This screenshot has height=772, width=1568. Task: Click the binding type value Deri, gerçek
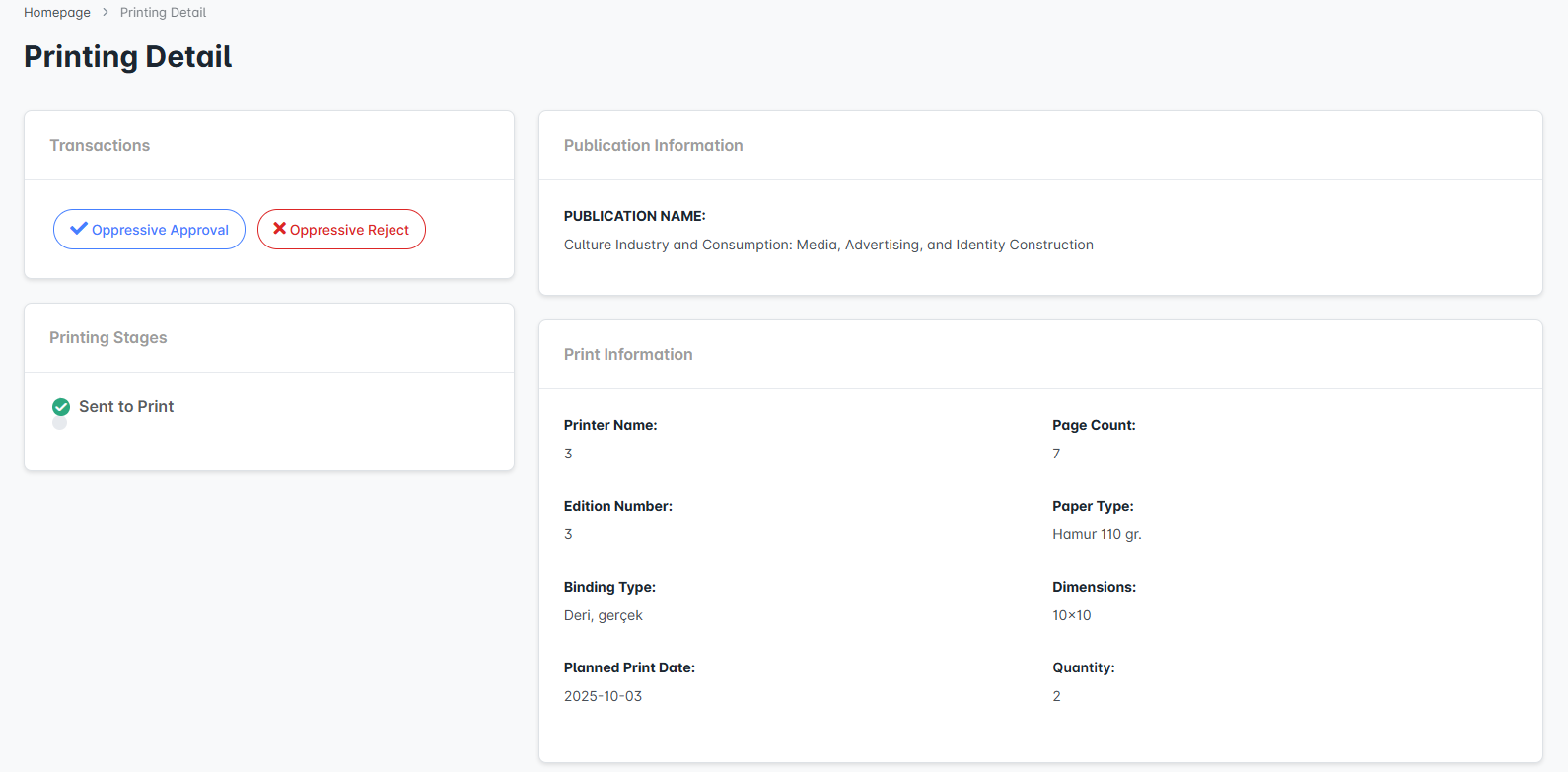(x=603, y=615)
